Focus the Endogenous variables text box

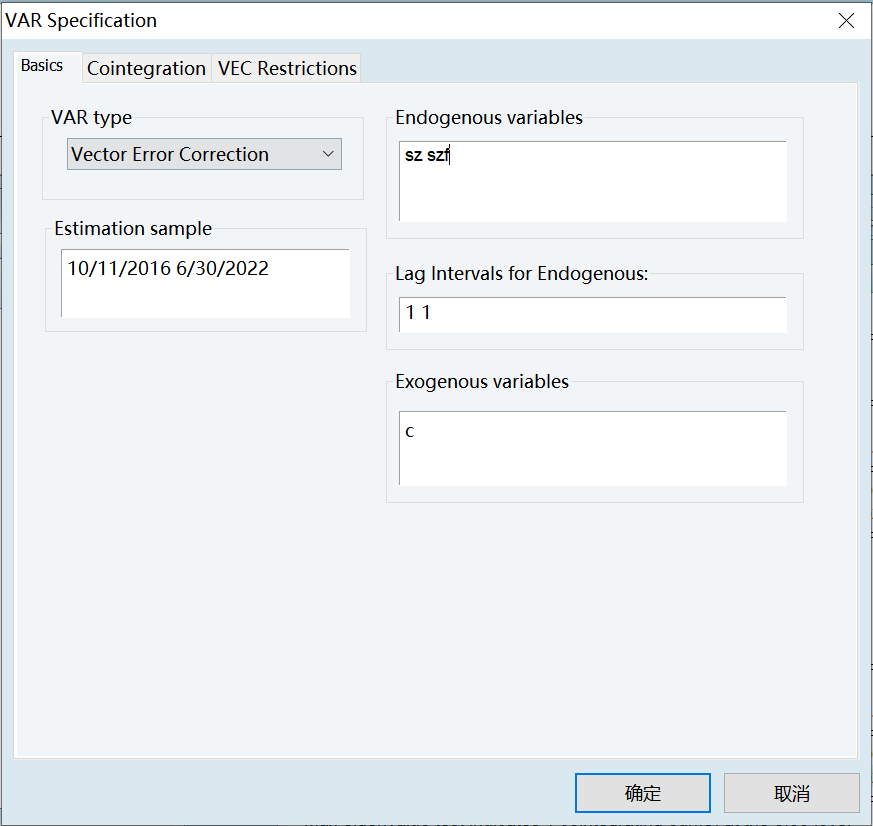[x=593, y=181]
